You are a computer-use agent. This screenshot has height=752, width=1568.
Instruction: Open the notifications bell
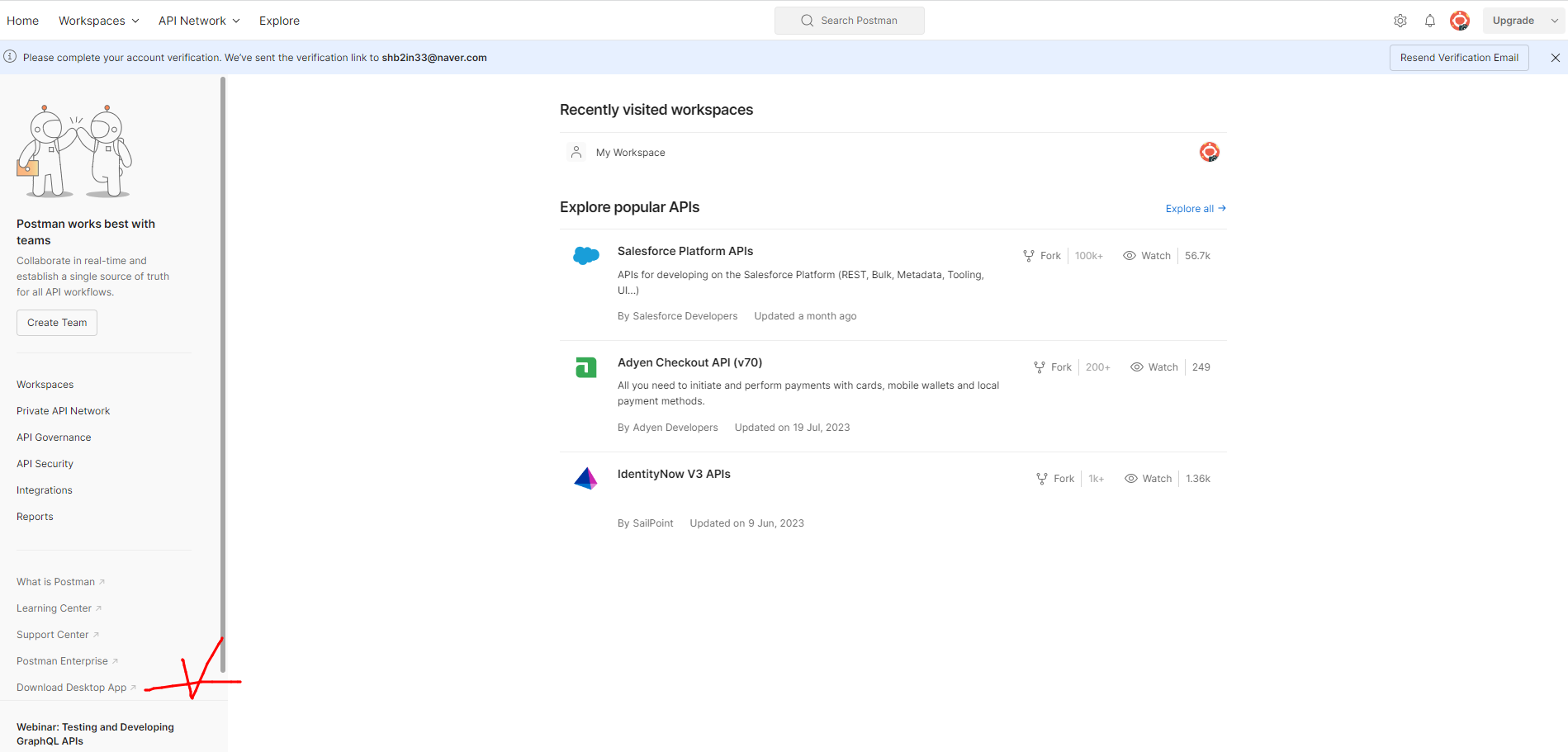1430,21
